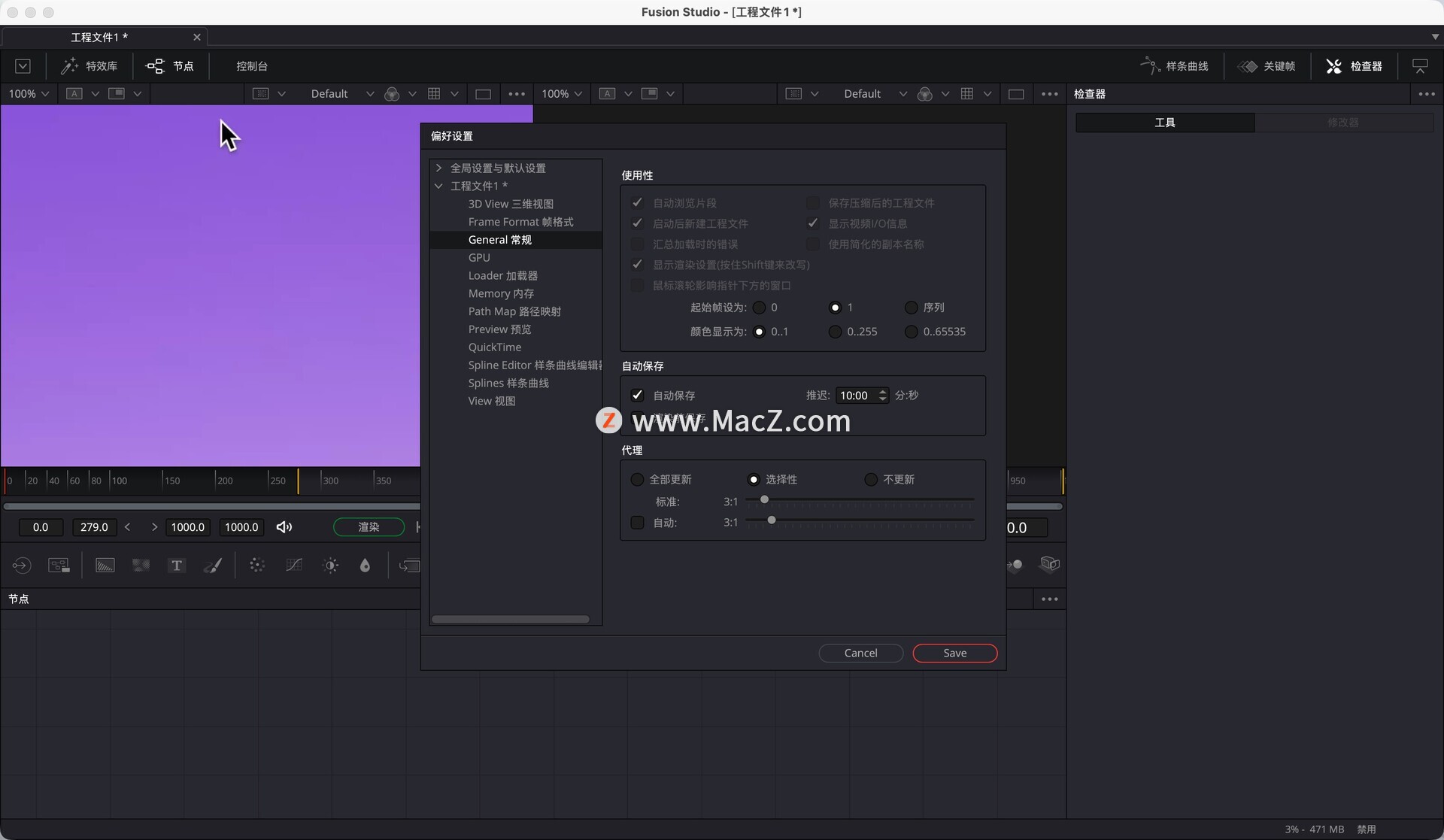The height and width of the screenshot is (840, 1444).
Task: Open the 特效库 effects library
Action: [89, 66]
